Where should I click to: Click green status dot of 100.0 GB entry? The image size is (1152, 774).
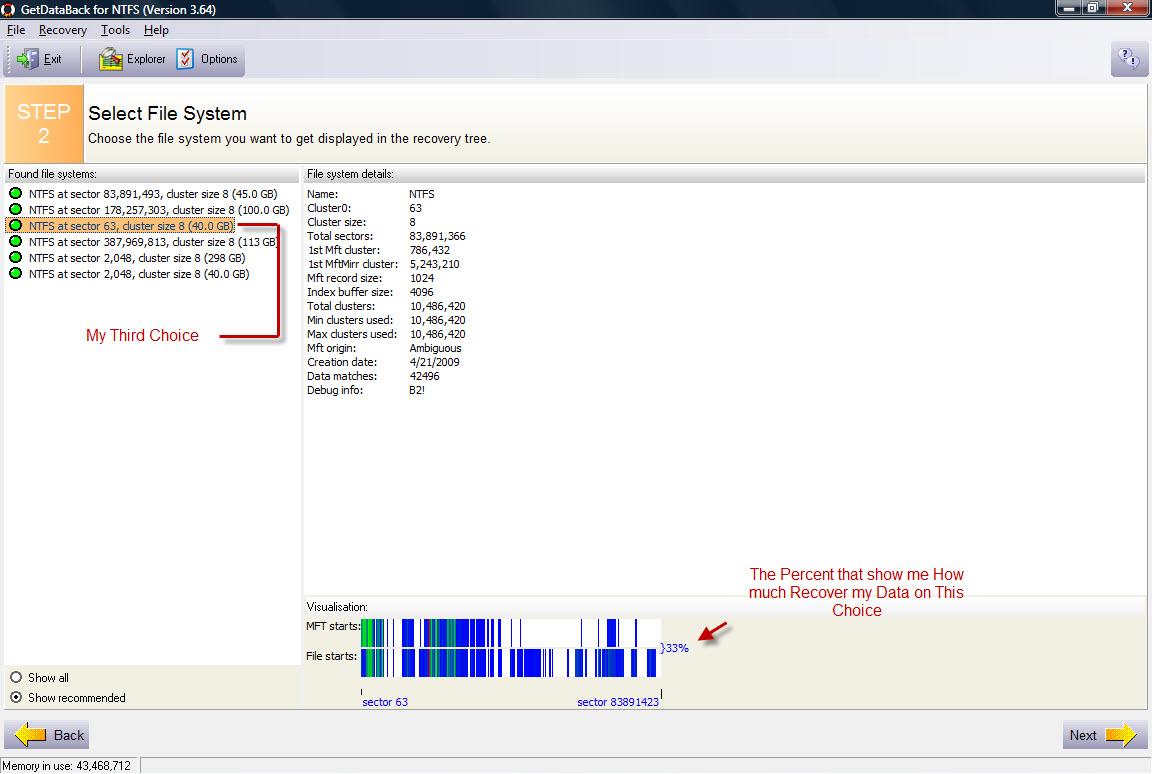[x=15, y=209]
